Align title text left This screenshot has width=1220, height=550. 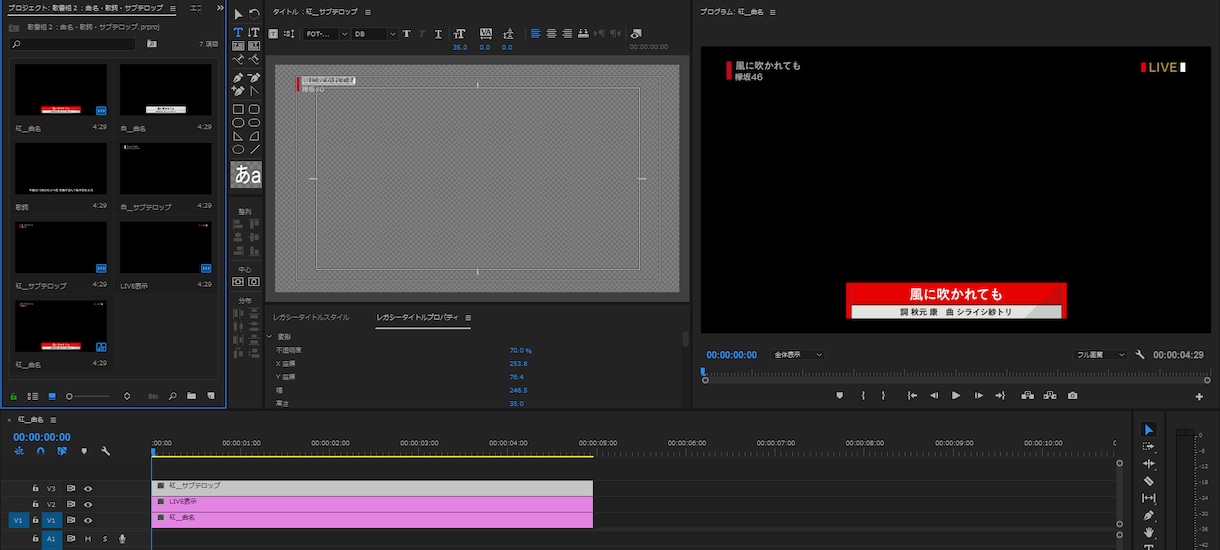coord(536,33)
